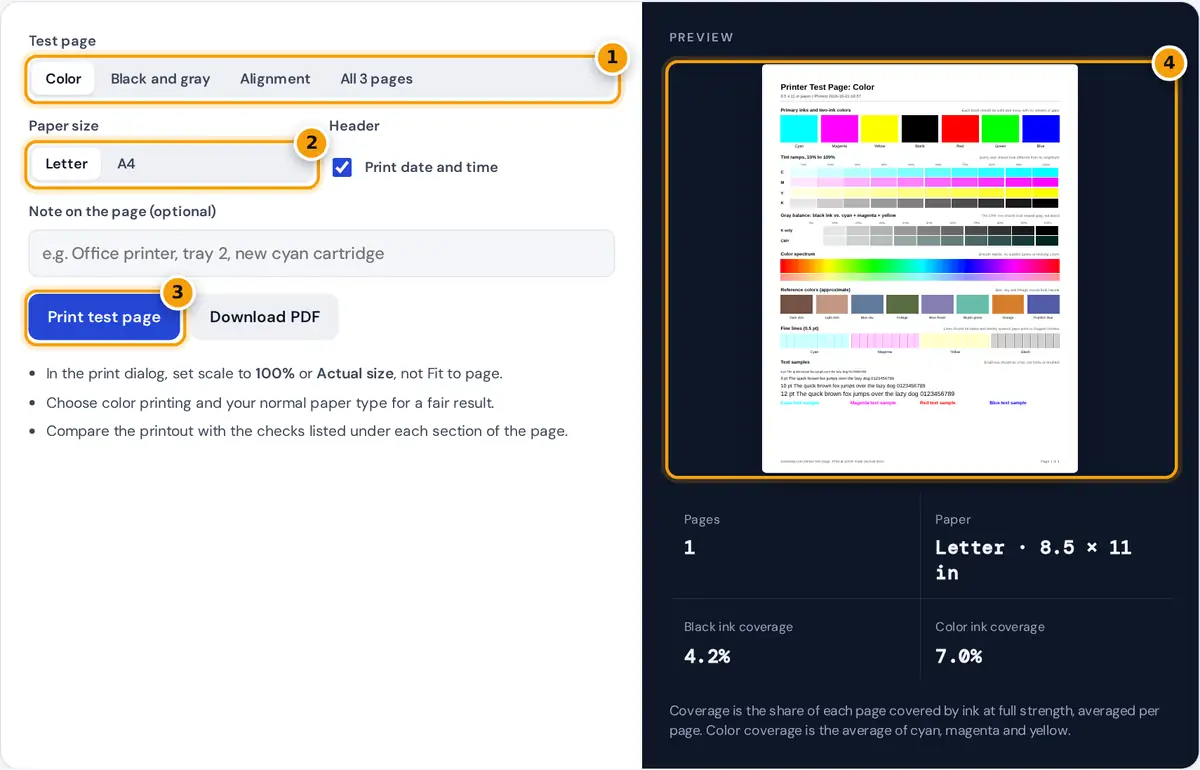Click the tip about choosing color printing
Viewport: 1200px width, 770px height.
pyautogui.click(x=270, y=402)
